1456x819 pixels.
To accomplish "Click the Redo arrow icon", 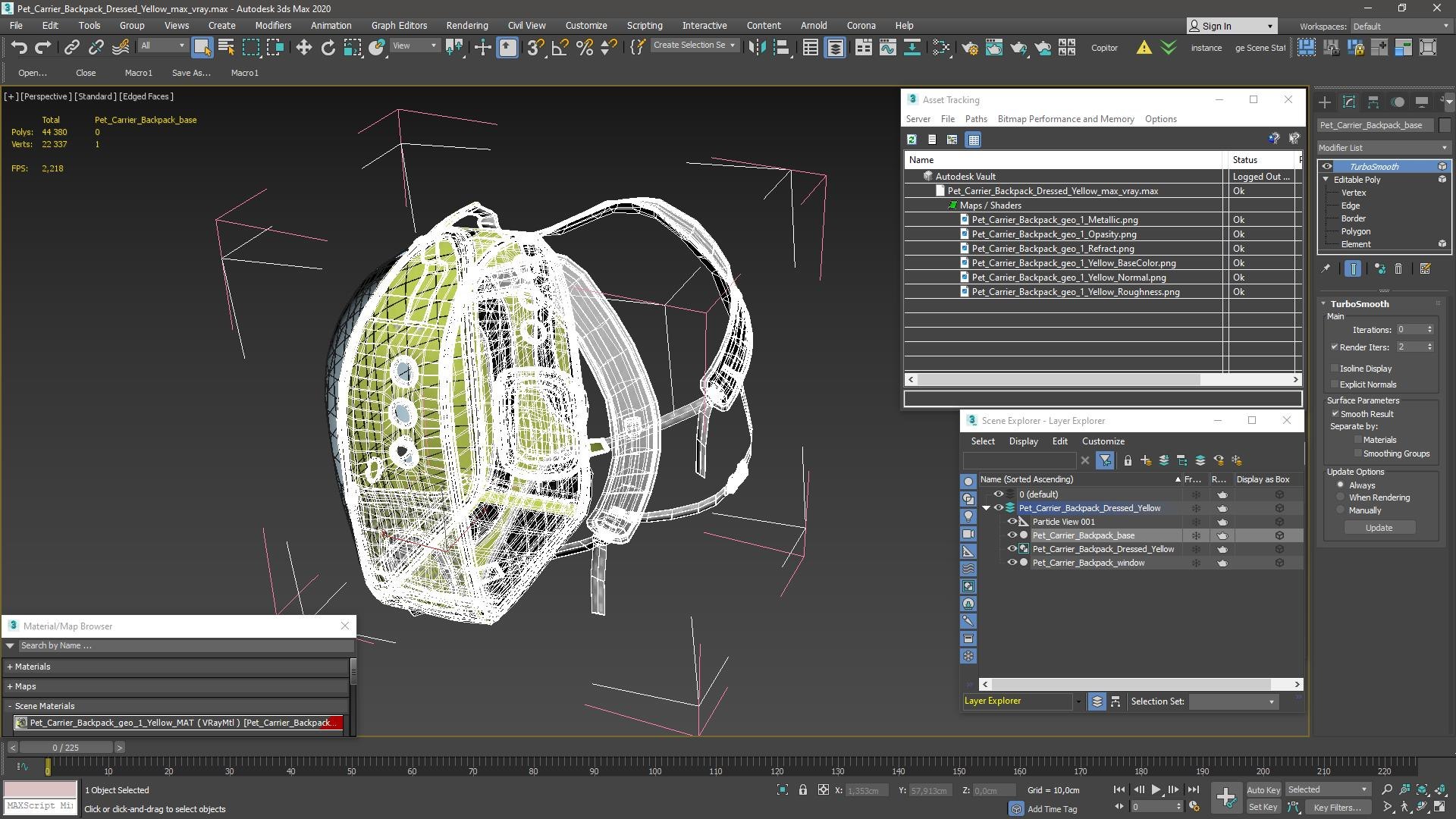I will pos(43,47).
